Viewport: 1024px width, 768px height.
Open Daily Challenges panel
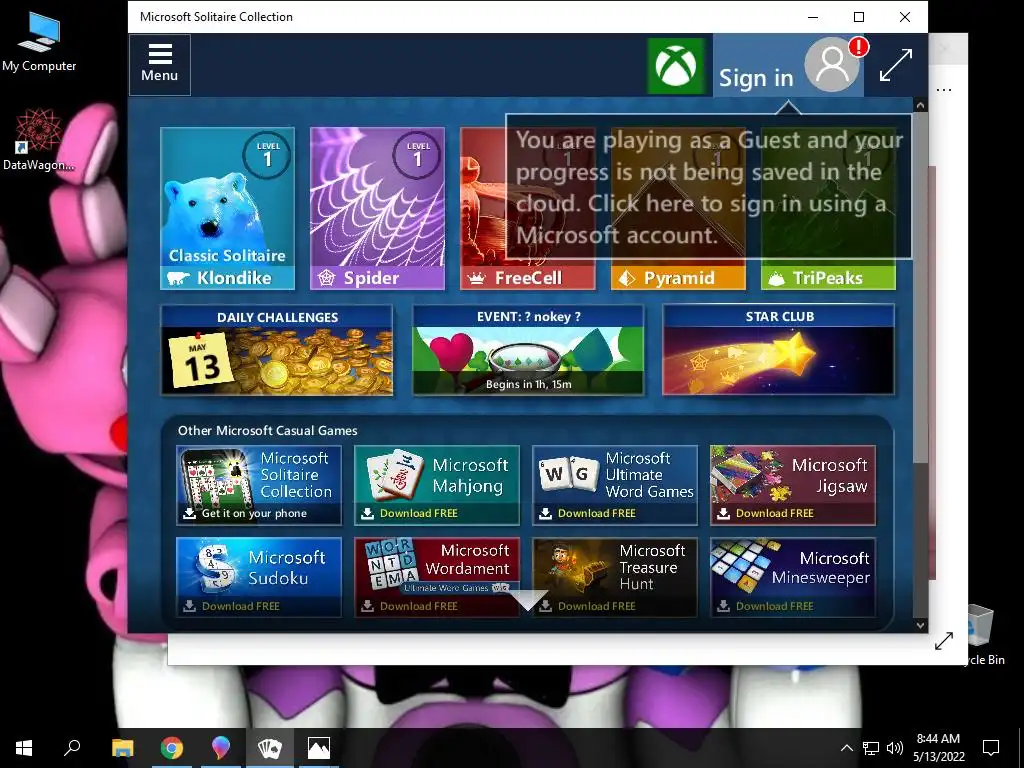tap(277, 350)
